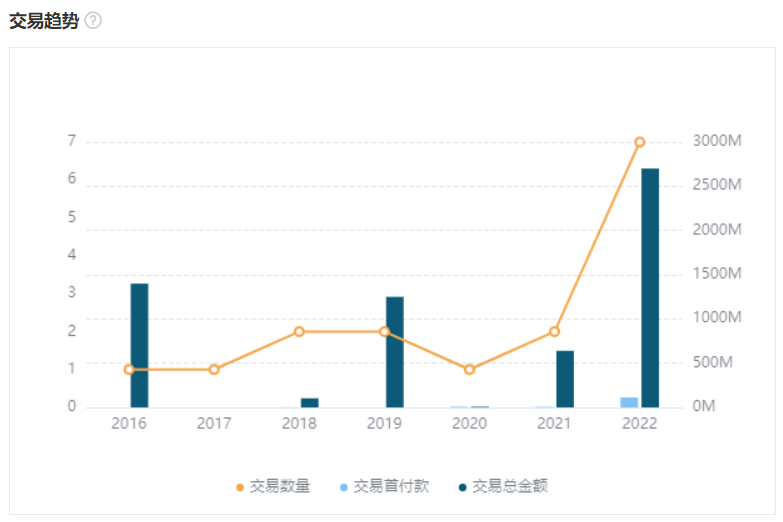This screenshot has width=783, height=522.
Task: Click the help icon beside 交易趋势
Action: pyautogui.click(x=93, y=21)
